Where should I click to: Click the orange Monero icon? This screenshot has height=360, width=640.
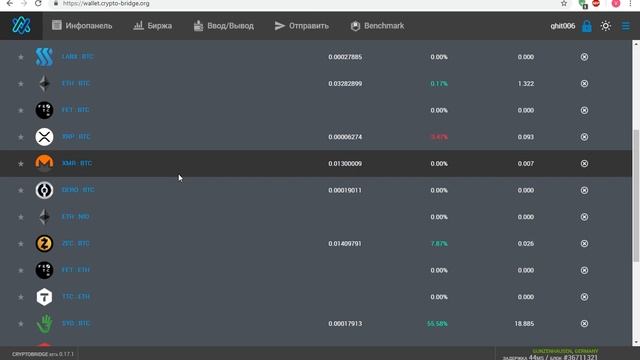[44, 163]
